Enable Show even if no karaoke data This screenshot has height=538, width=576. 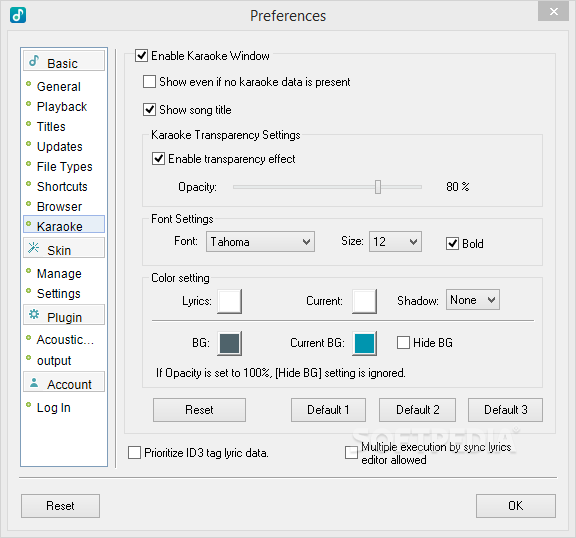click(x=149, y=82)
